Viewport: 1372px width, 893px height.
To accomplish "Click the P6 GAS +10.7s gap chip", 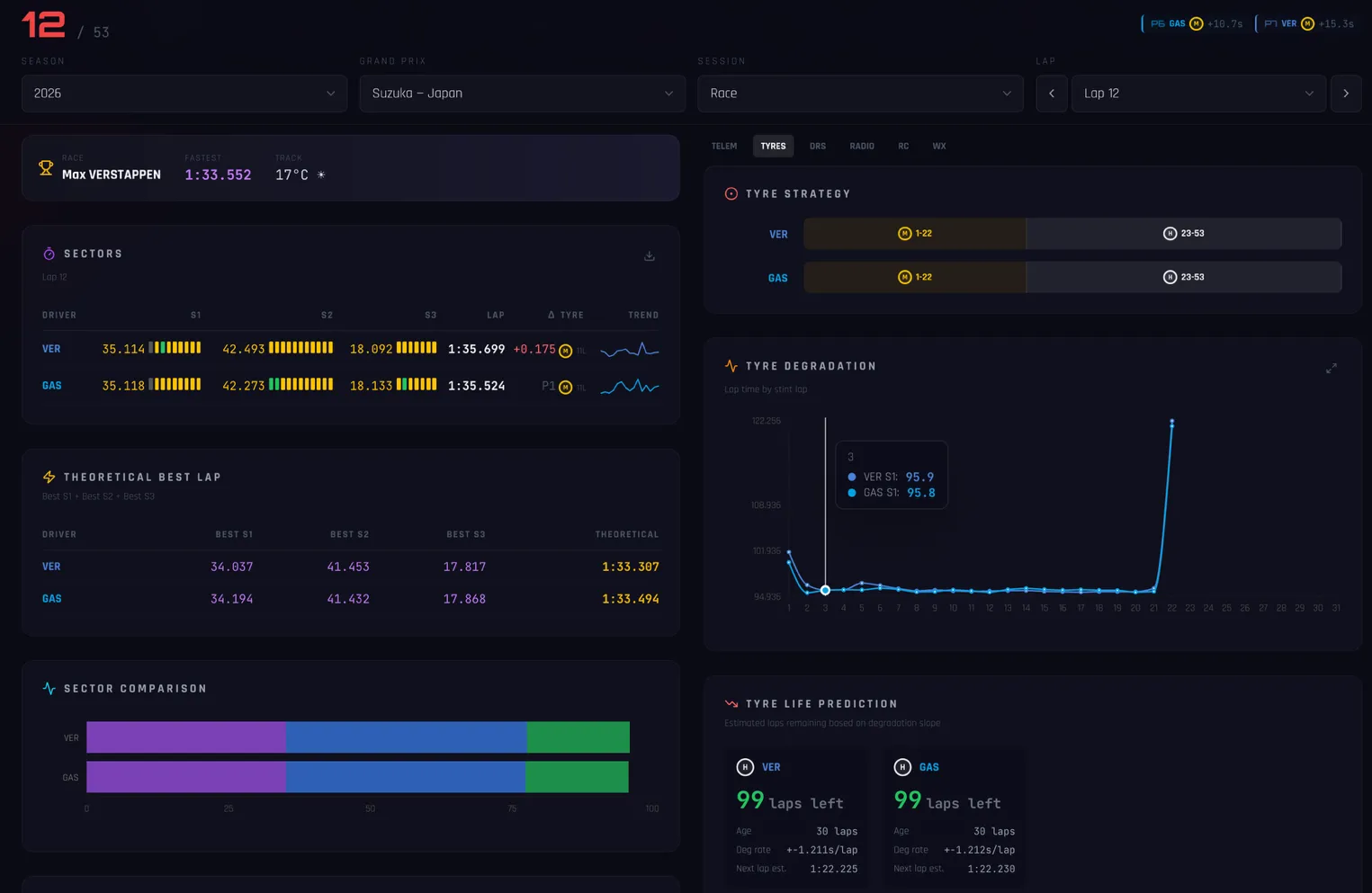I will 1193,23.
